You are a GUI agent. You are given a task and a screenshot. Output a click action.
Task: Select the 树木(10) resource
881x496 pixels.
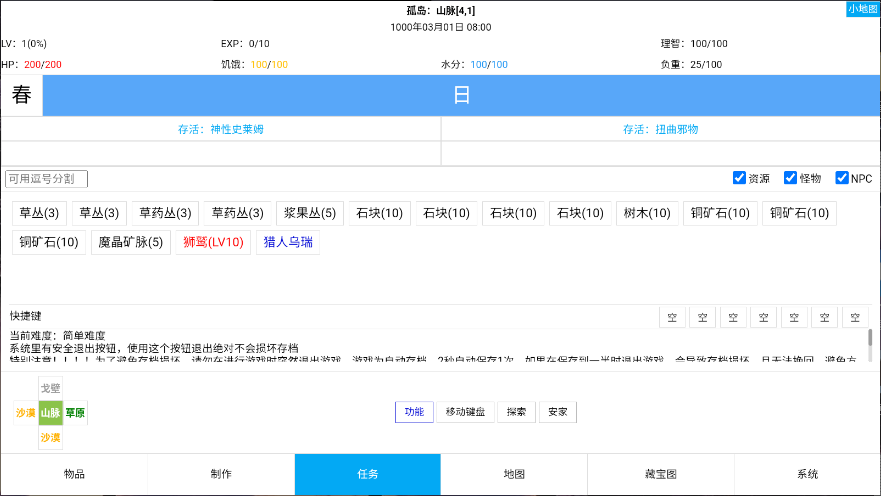click(x=647, y=213)
